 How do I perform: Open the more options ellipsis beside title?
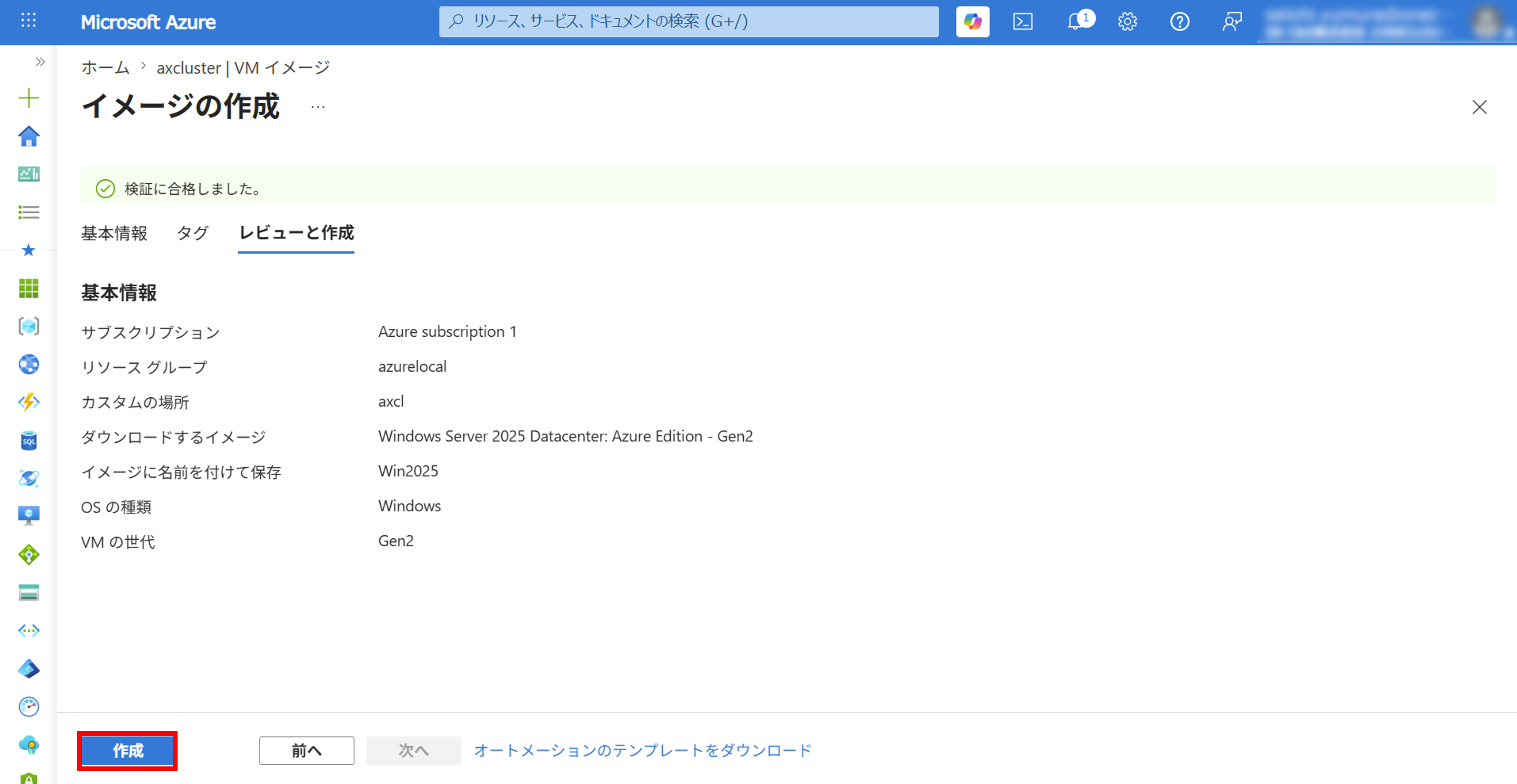tap(318, 107)
